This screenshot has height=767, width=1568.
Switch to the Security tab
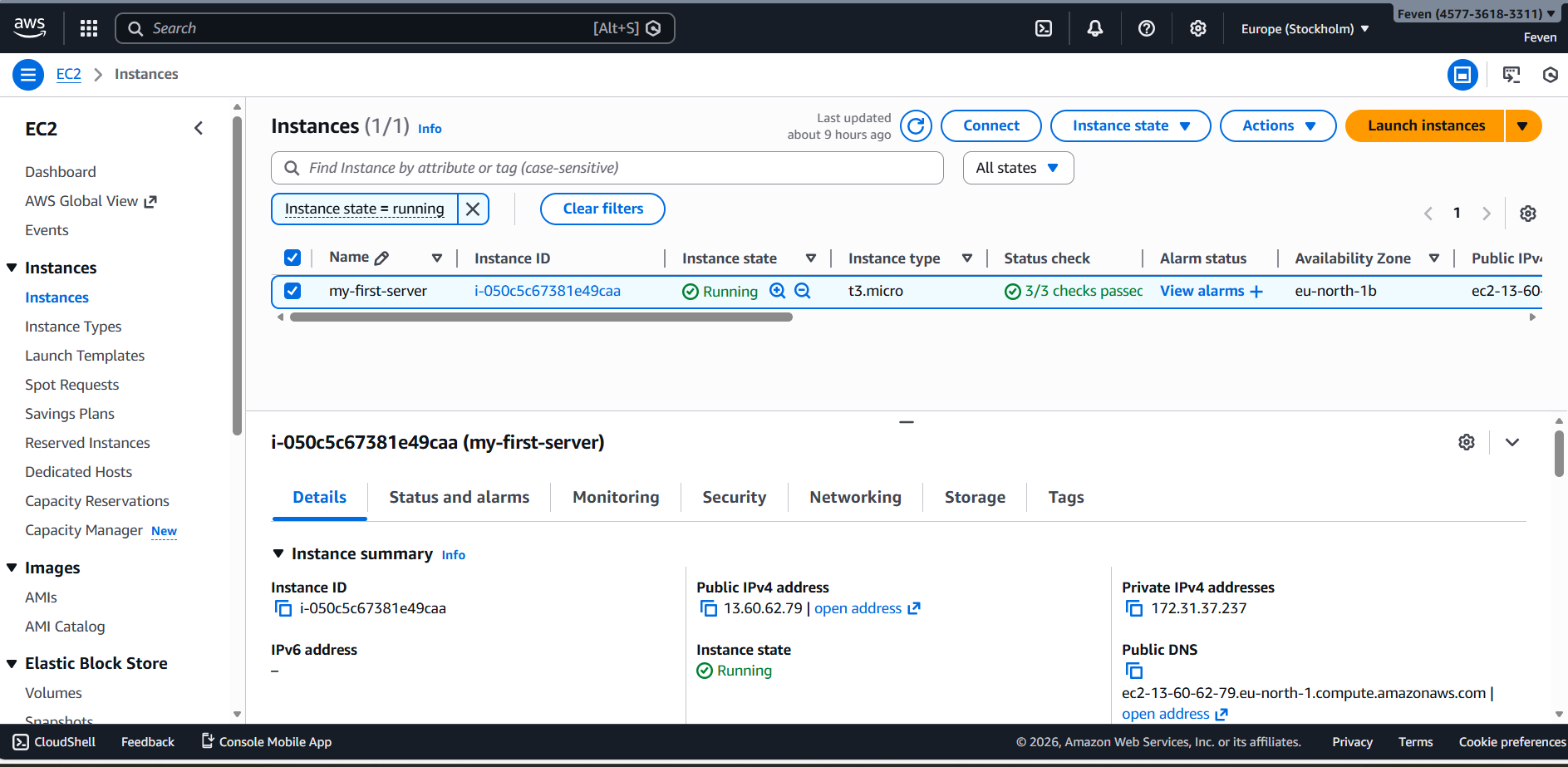734,498
